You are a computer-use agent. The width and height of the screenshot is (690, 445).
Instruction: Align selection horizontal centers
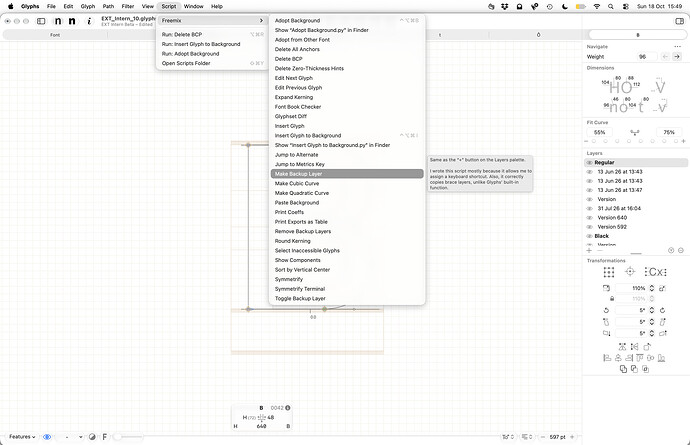click(618, 358)
